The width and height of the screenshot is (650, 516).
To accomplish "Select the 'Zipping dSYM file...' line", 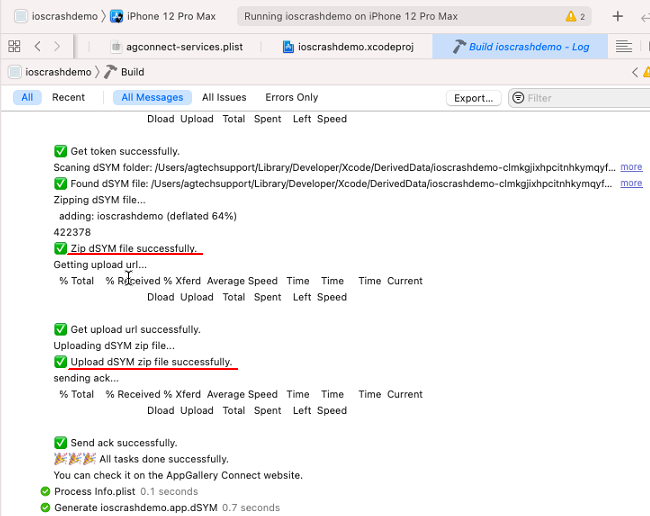I will [x=99, y=200].
